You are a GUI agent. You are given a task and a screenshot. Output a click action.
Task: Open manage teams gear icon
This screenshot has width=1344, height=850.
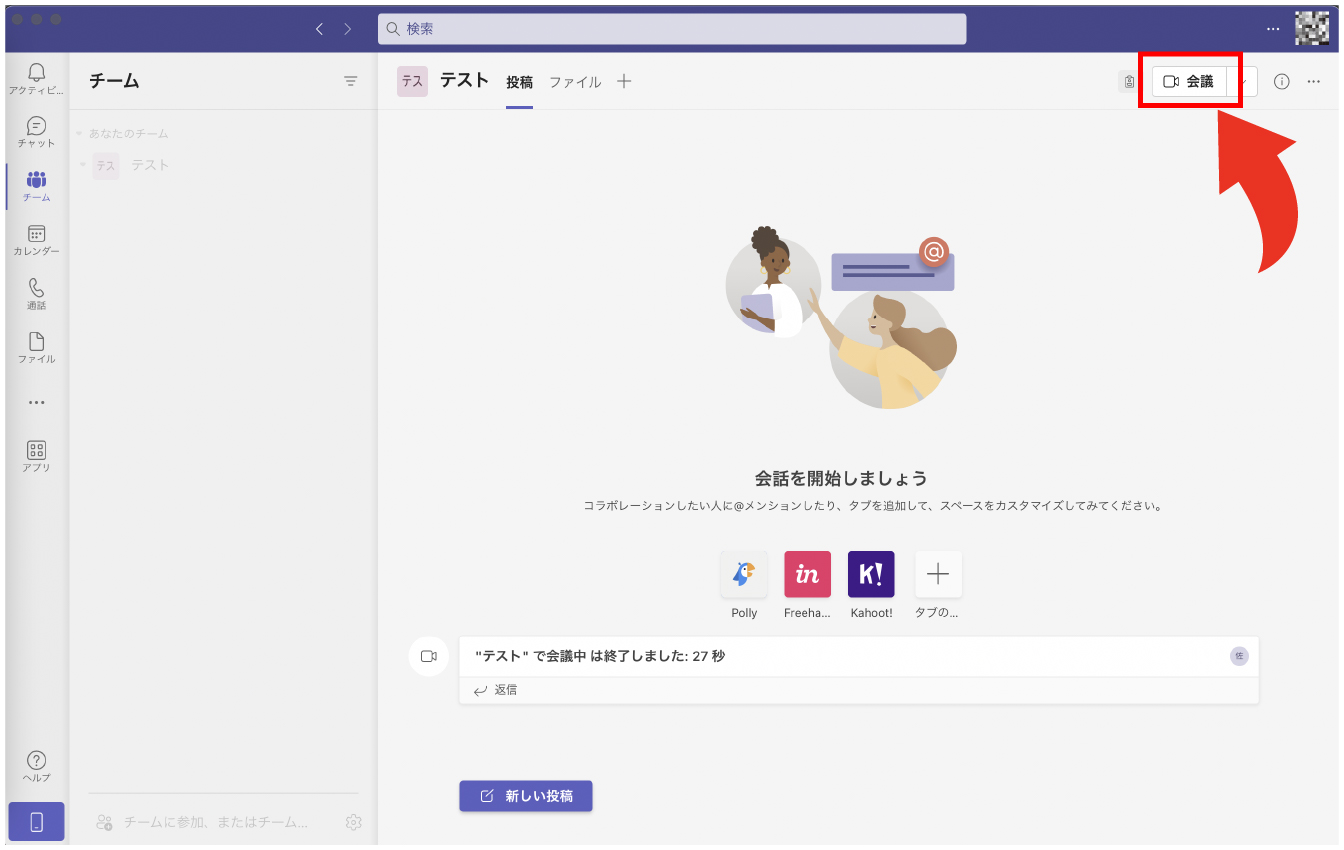[x=353, y=822]
